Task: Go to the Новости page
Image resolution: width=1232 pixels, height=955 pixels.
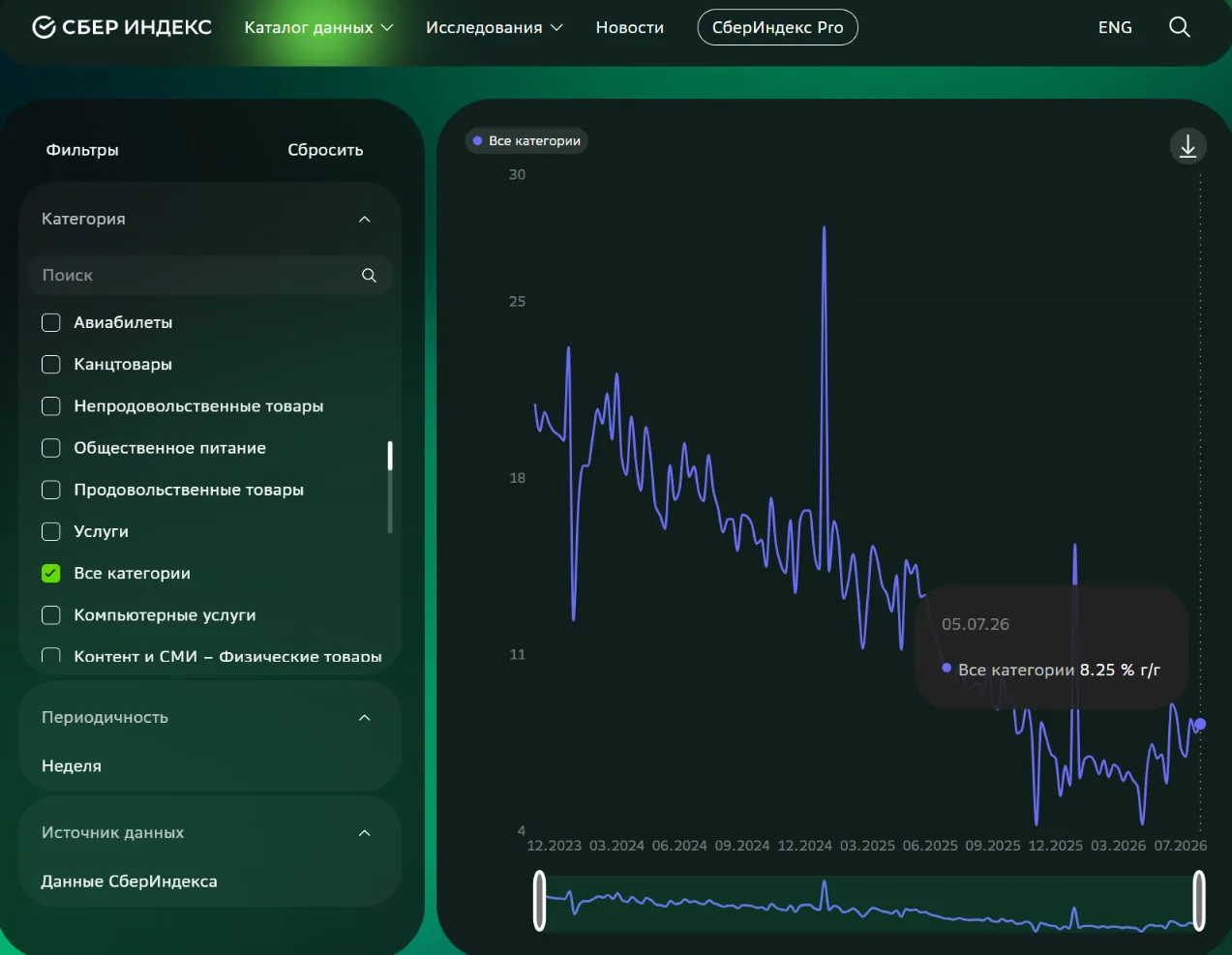Action: click(630, 27)
